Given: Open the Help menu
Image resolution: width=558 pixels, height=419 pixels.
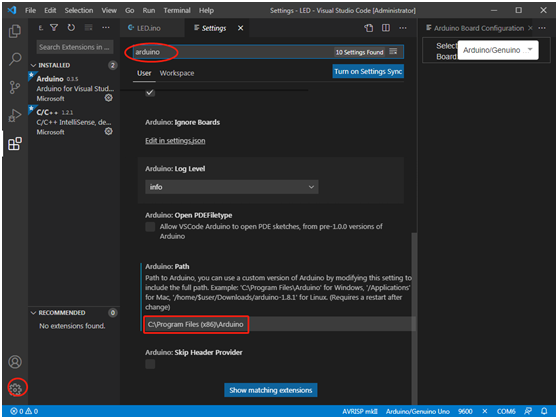Looking at the screenshot, I should pyautogui.click(x=206, y=10).
